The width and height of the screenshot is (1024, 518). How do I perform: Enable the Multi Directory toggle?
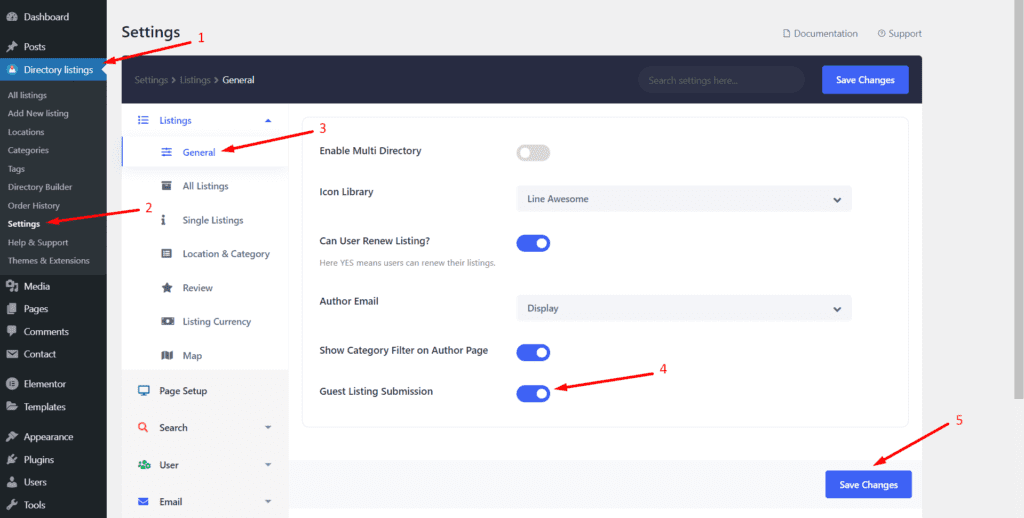point(533,153)
